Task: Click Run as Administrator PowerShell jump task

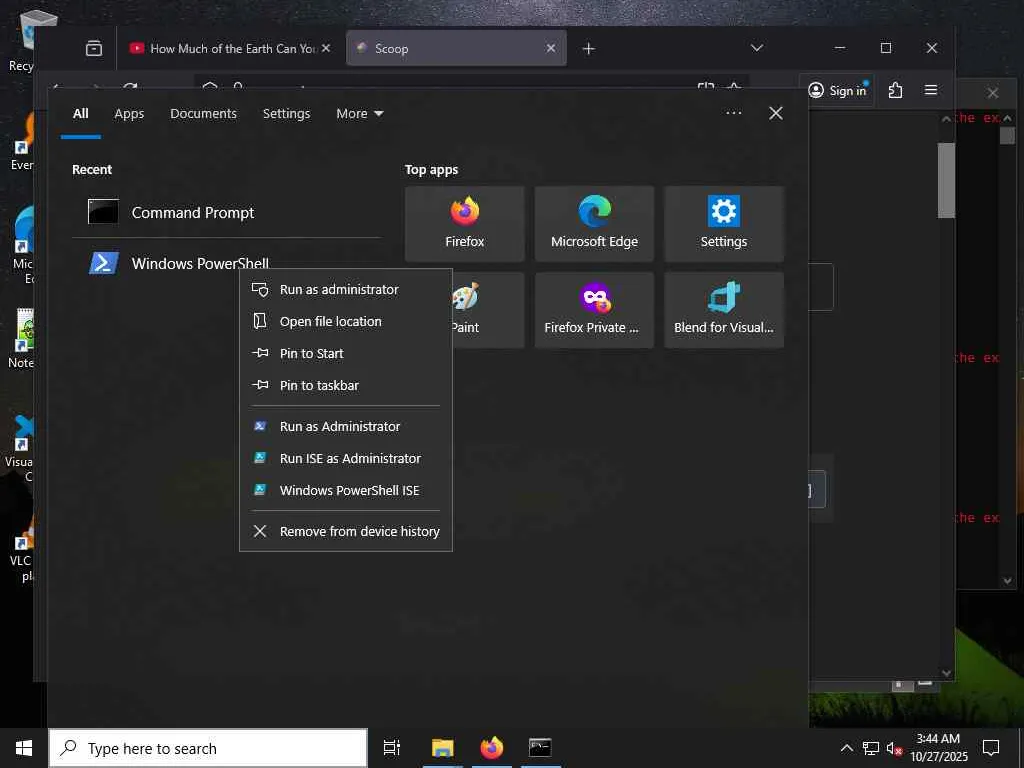Action: click(x=345, y=426)
